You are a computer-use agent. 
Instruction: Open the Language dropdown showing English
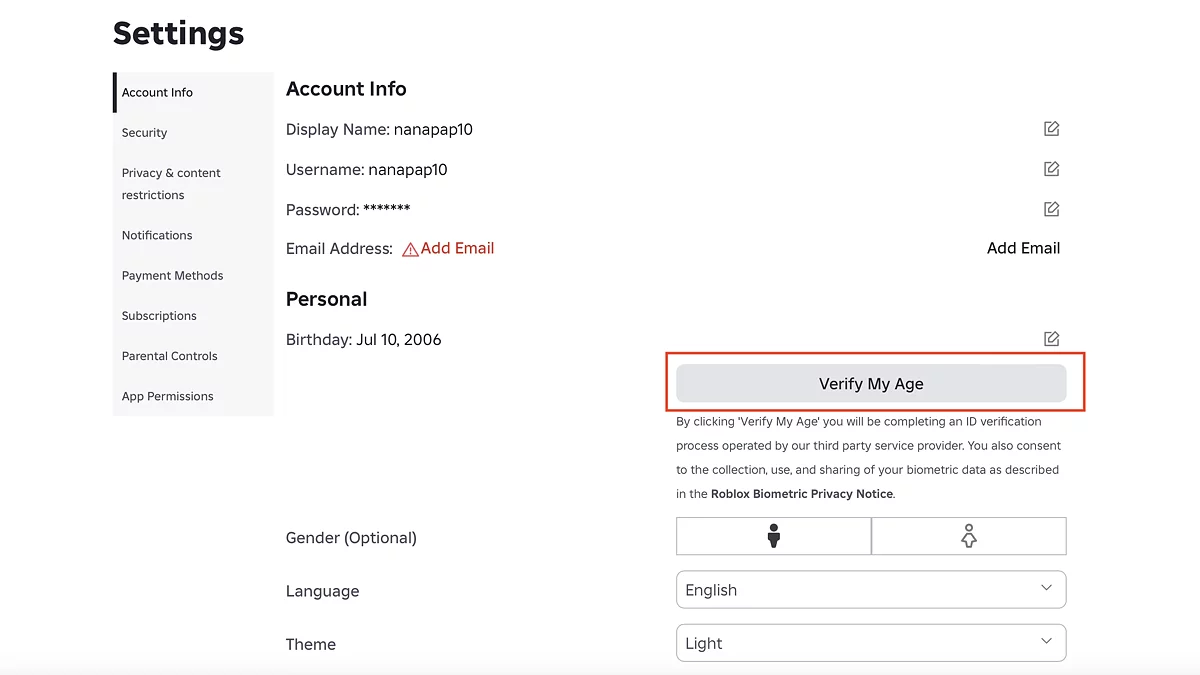pyautogui.click(x=871, y=589)
